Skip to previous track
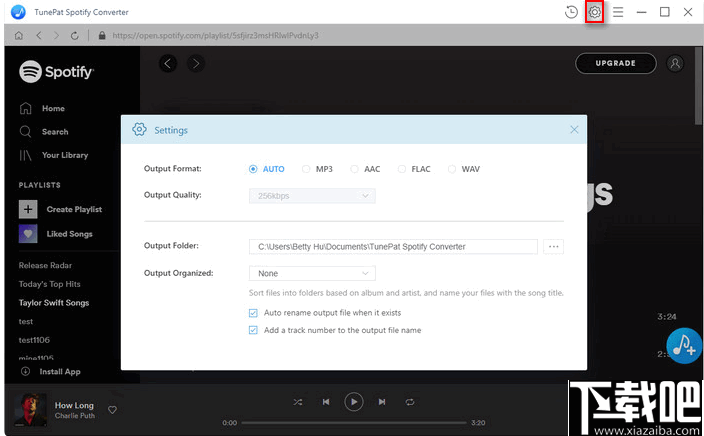The height and width of the screenshot is (436, 704). (x=326, y=402)
